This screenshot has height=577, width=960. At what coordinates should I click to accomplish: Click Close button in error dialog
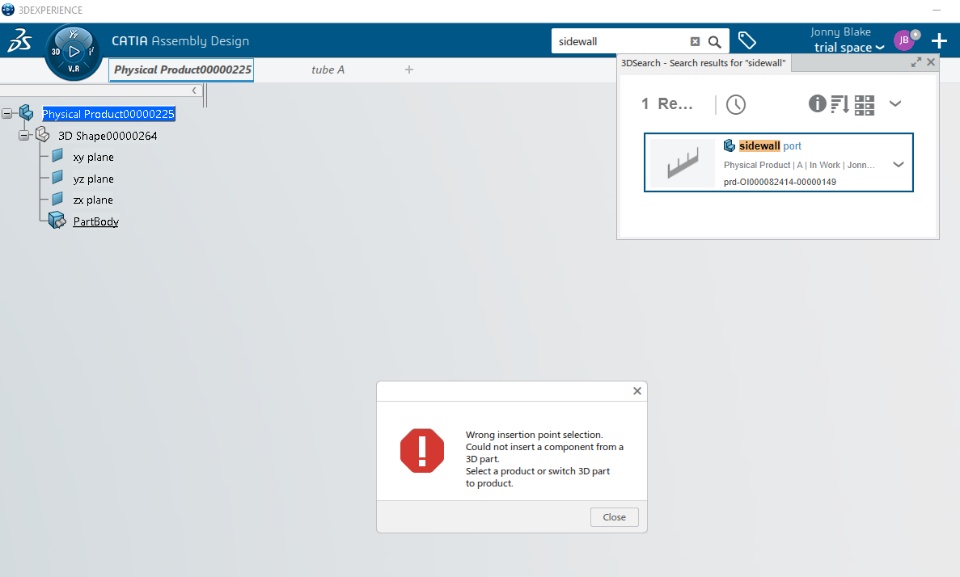point(614,517)
